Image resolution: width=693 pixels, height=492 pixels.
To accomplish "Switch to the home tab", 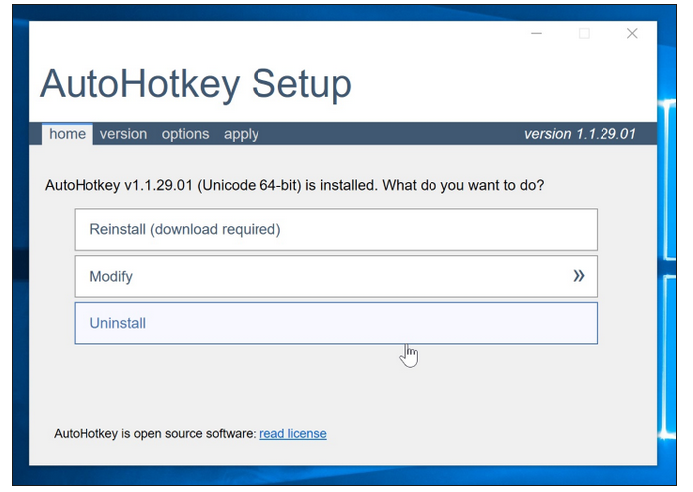I will pyautogui.click(x=67, y=134).
